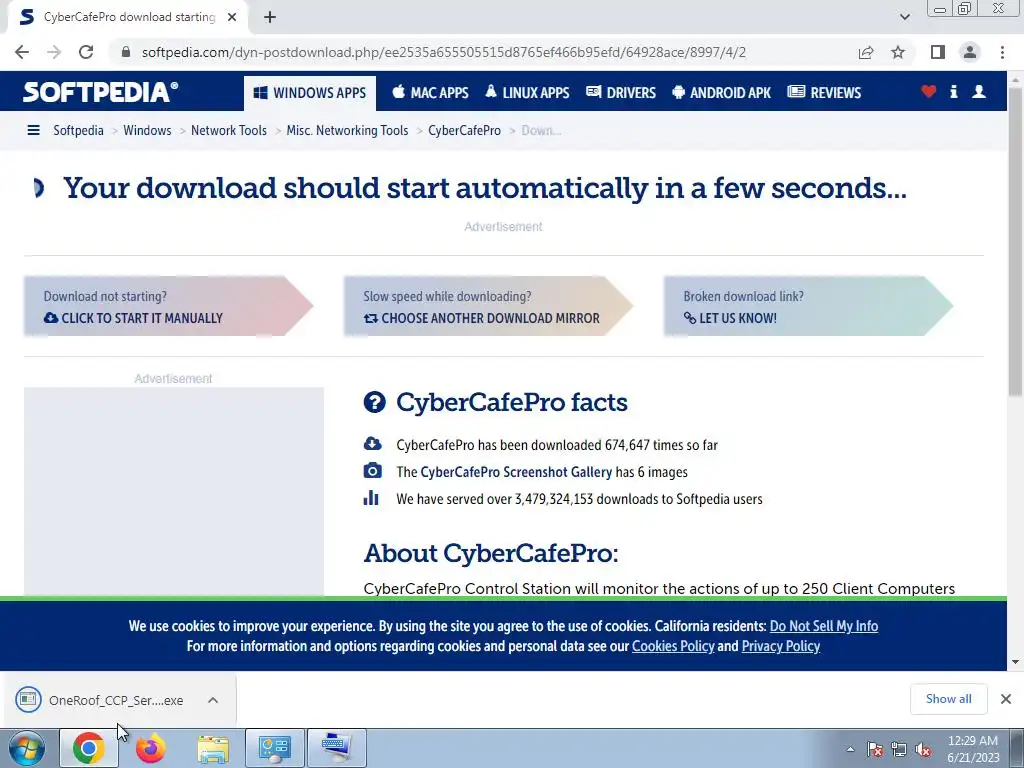Show hidden system tray icons
The width and height of the screenshot is (1024, 768).
click(850, 750)
